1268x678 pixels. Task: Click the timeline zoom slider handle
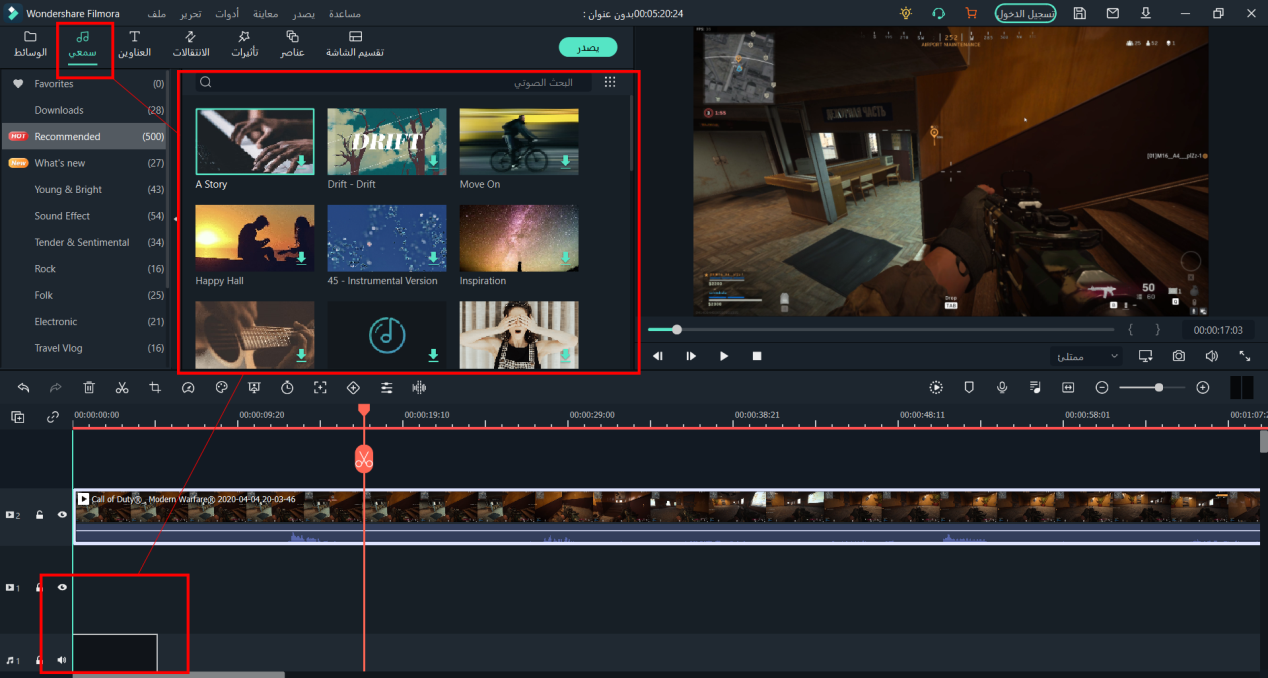tap(1159, 387)
